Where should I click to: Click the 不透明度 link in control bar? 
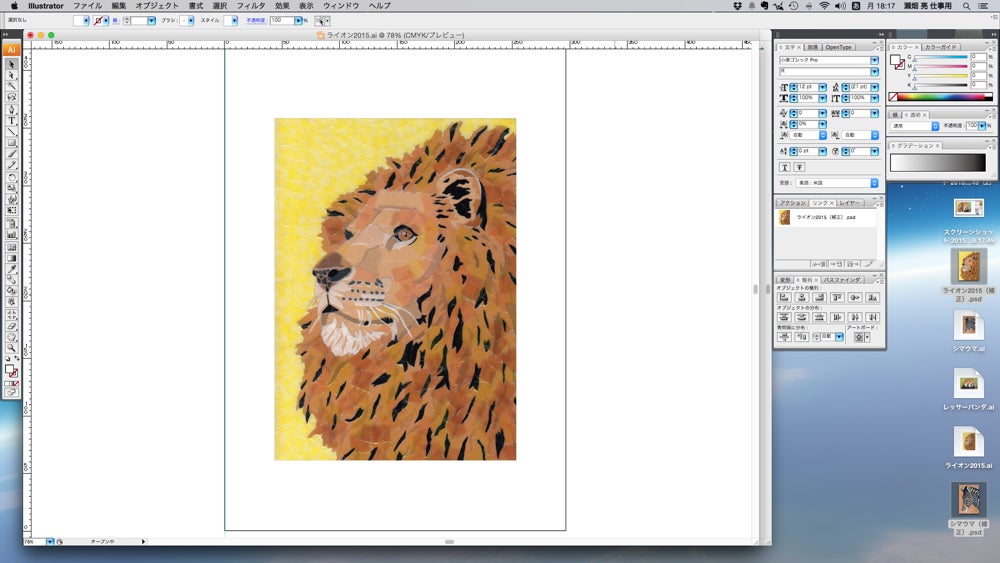click(x=256, y=20)
